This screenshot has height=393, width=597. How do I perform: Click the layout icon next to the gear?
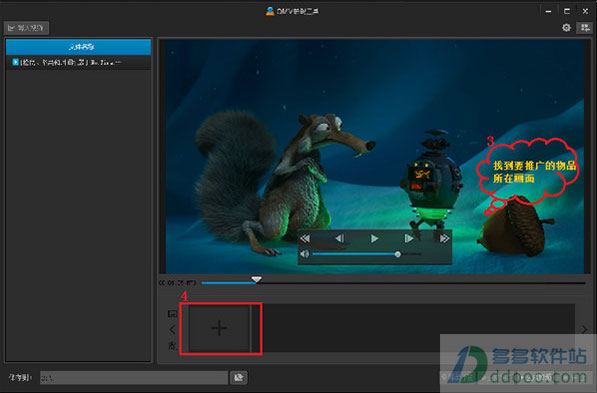(x=584, y=28)
